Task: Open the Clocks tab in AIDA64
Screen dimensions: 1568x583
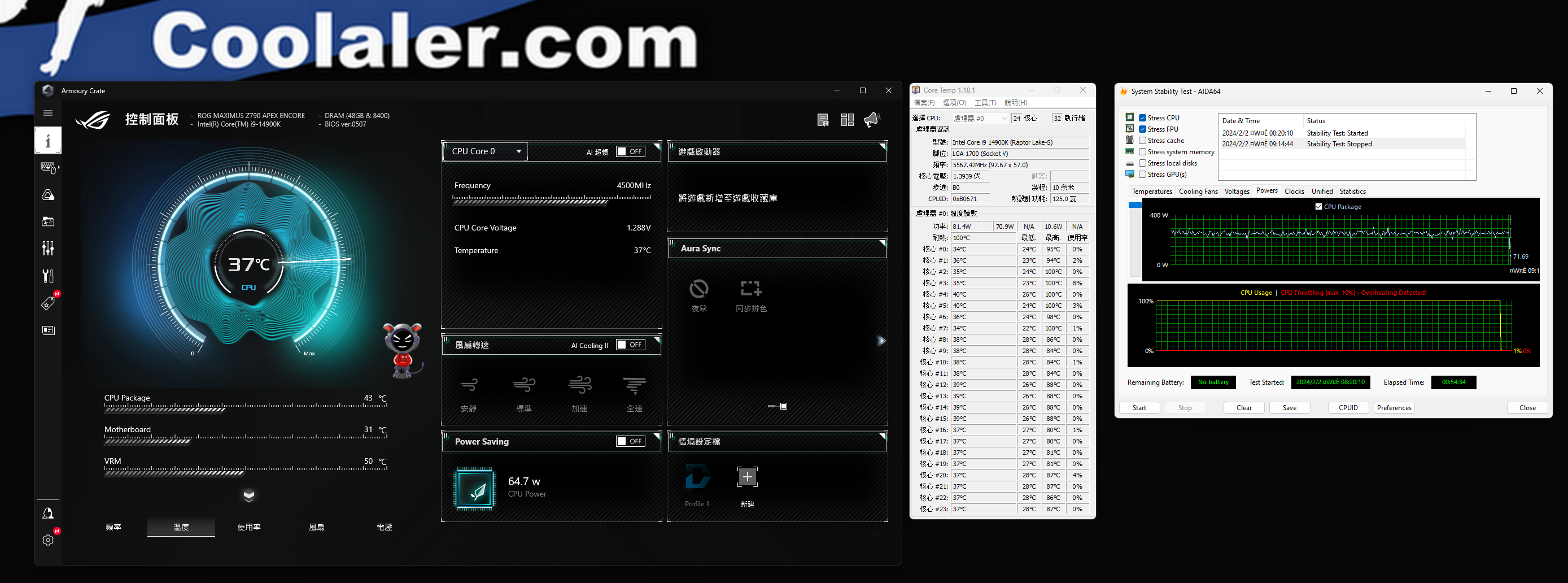Action: (x=1294, y=192)
